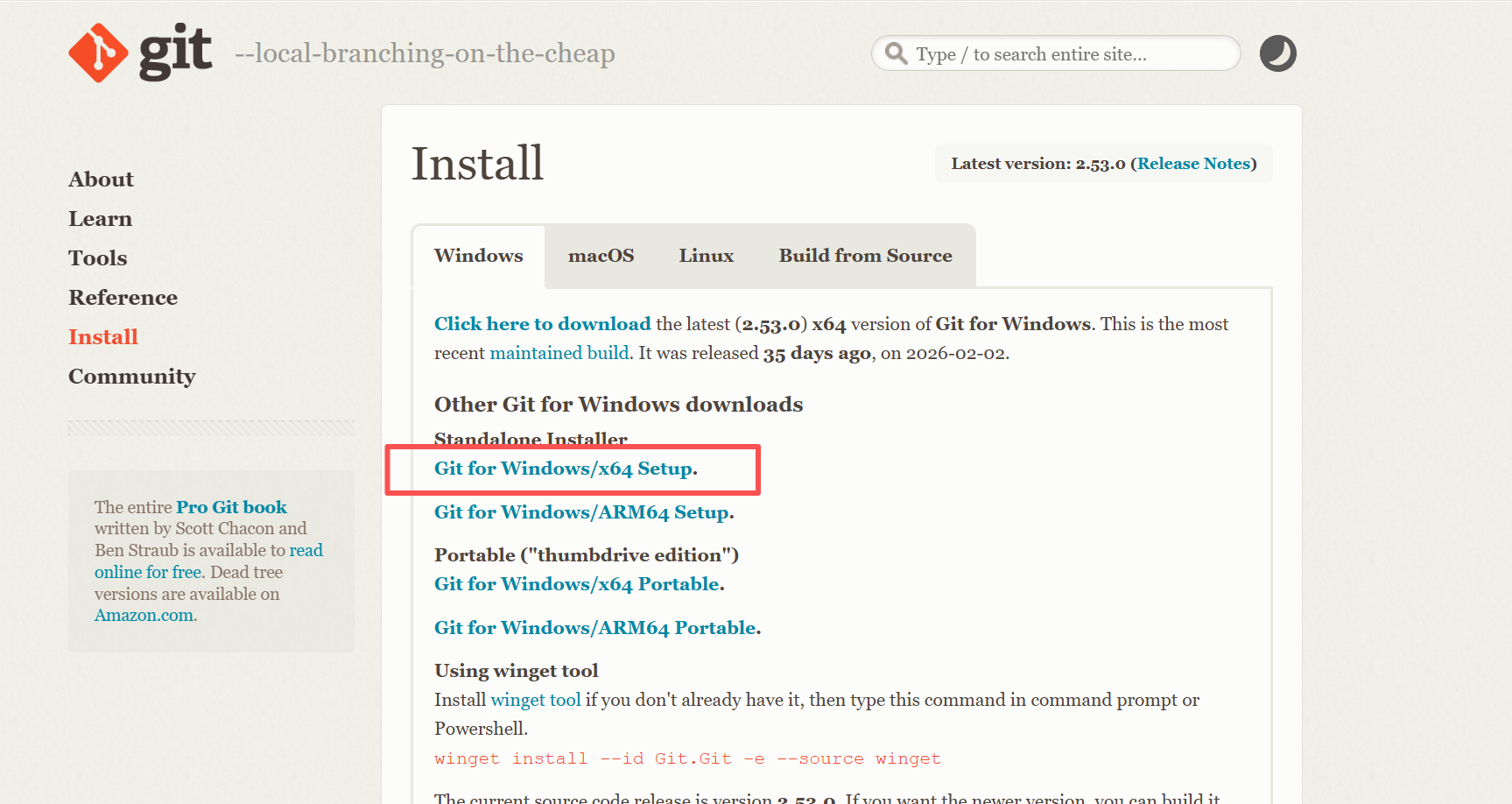
Task: Click the Install page heading
Action: tap(478, 164)
